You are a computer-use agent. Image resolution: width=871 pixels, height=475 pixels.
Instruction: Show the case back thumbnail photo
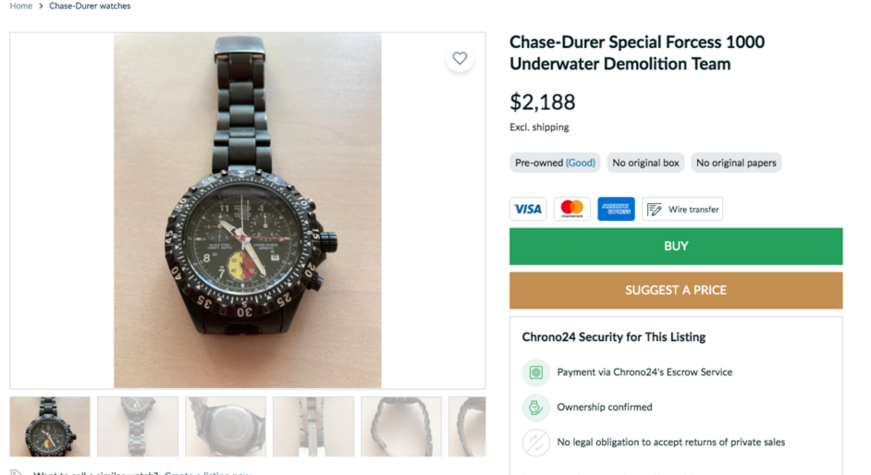tap(226, 426)
